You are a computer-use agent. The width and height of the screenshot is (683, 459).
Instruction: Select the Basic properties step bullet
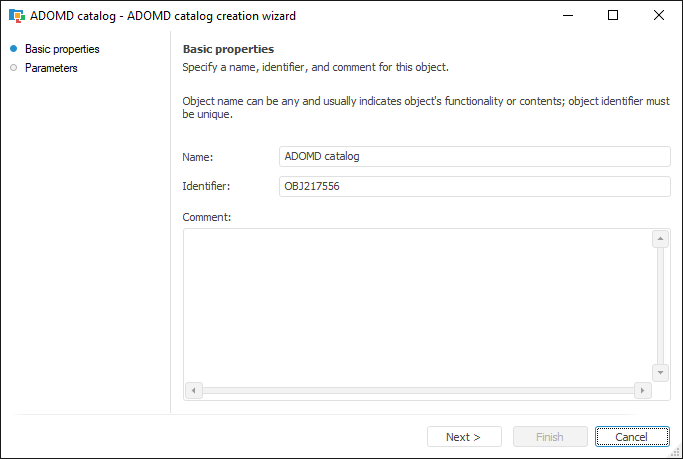tap(13, 49)
